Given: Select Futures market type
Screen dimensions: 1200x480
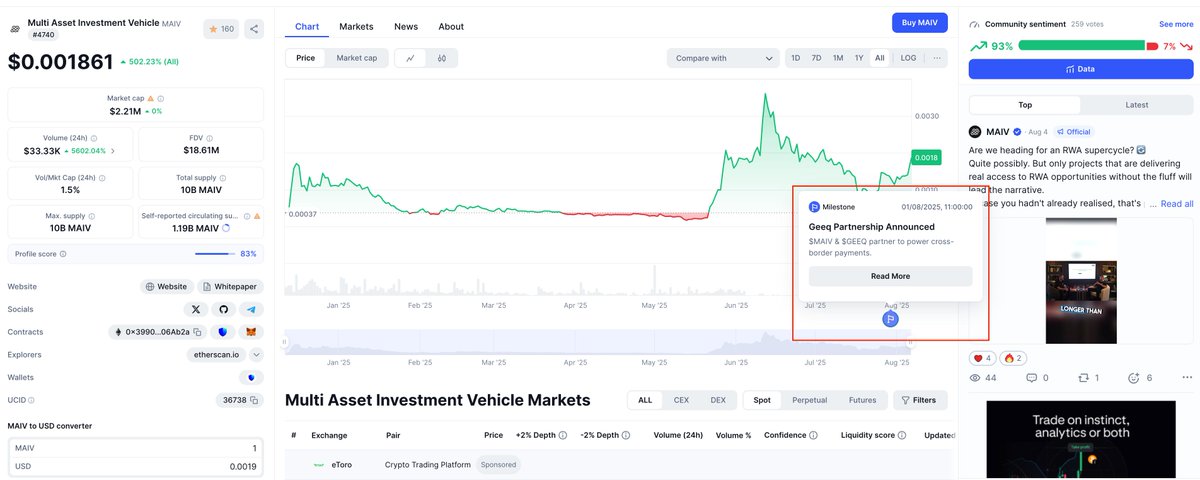Looking at the screenshot, I should [862, 400].
